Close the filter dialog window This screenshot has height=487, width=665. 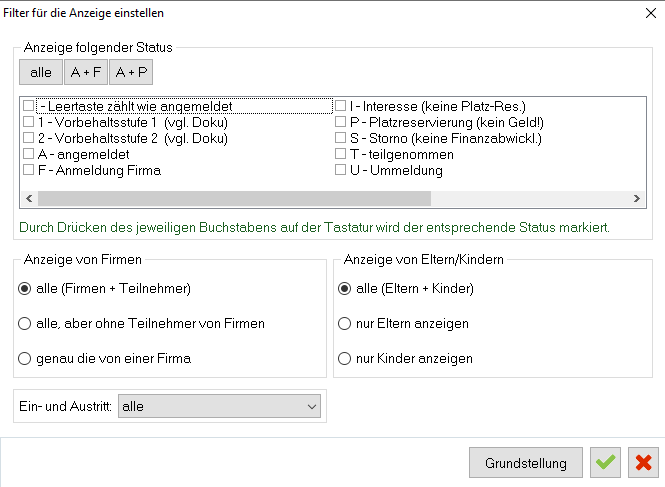651,13
